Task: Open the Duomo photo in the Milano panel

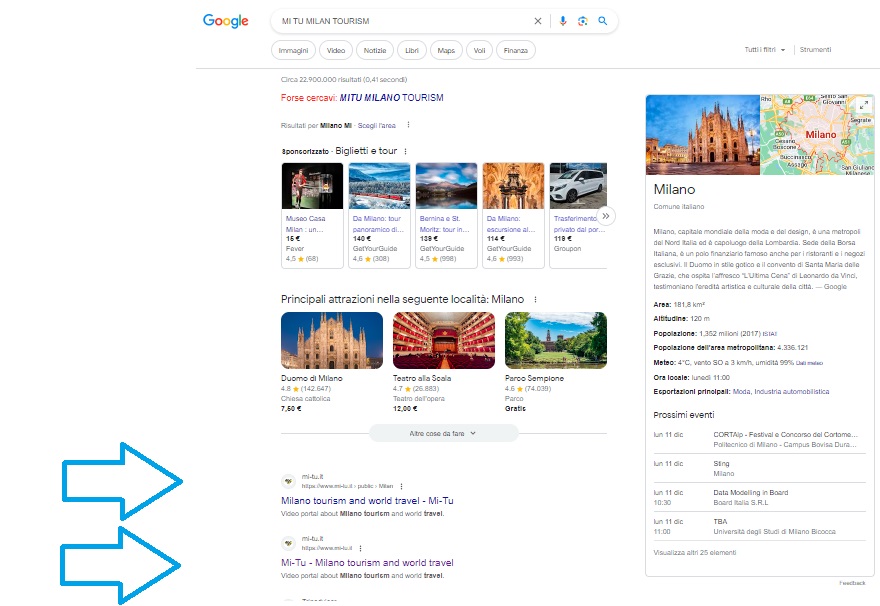Action: click(703, 135)
